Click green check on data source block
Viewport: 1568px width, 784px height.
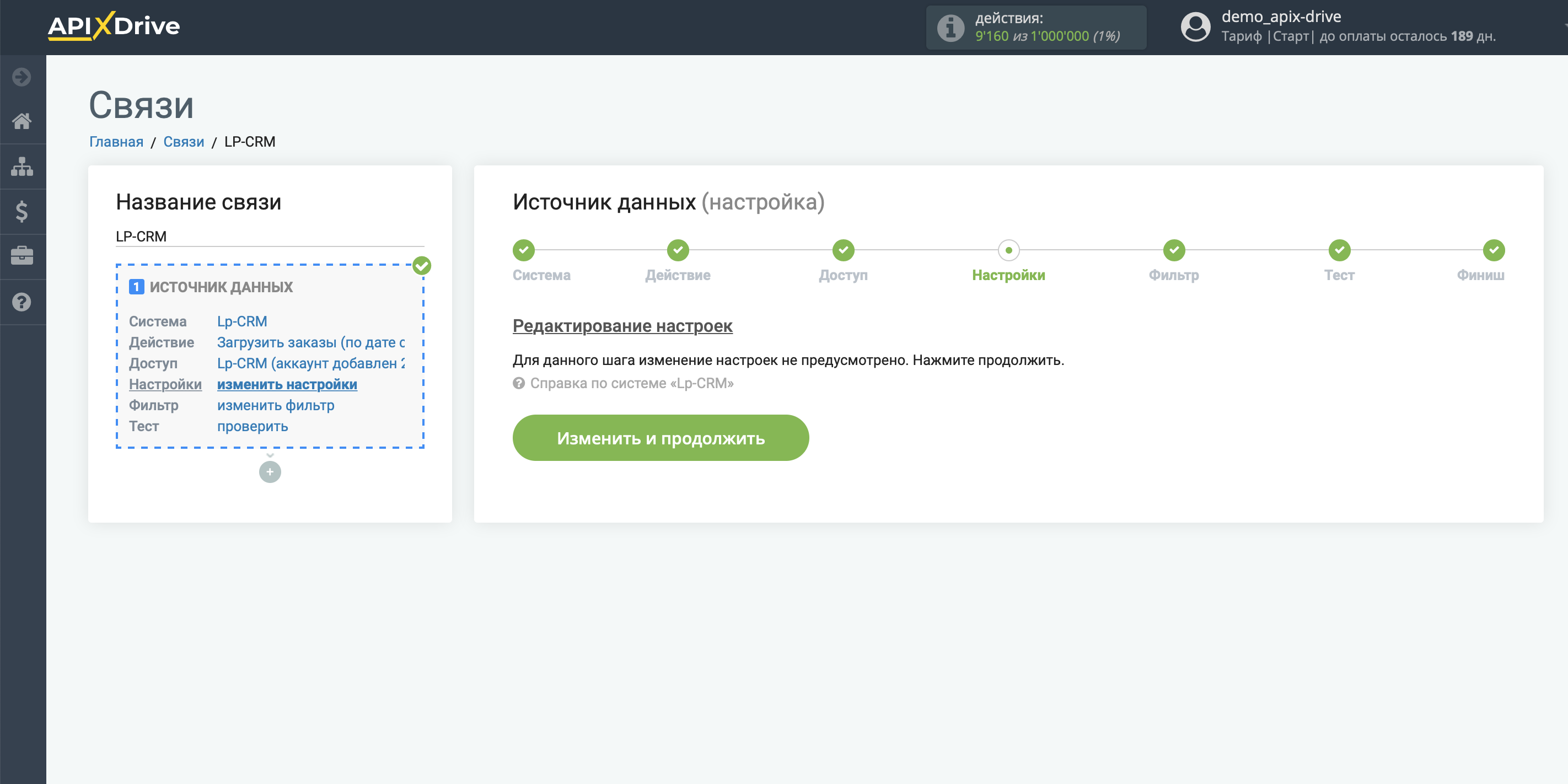[422, 265]
